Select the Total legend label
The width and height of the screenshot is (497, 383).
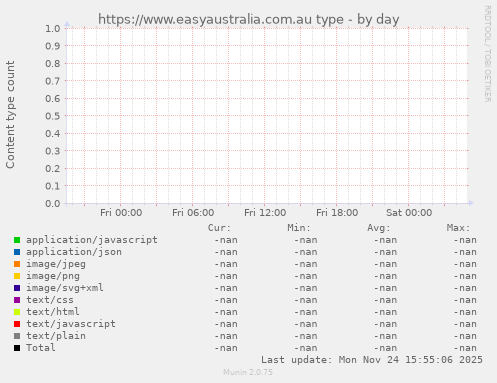coord(41,348)
